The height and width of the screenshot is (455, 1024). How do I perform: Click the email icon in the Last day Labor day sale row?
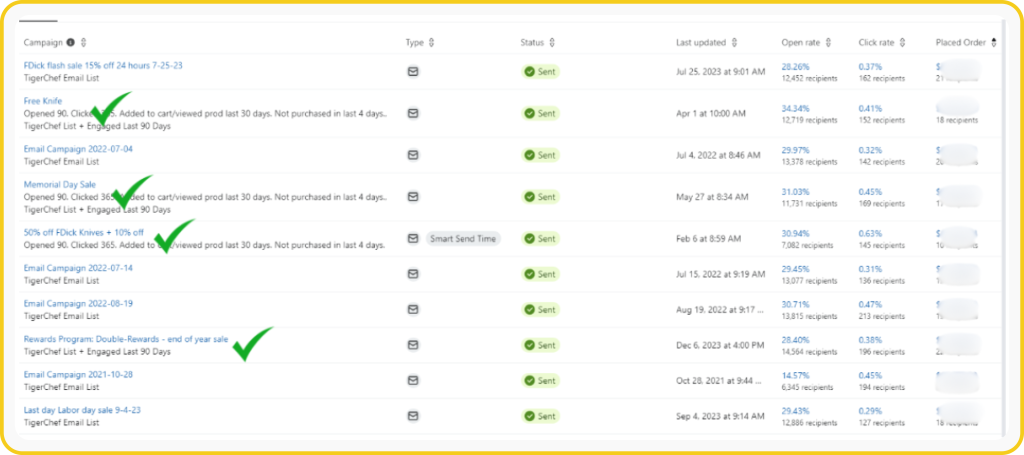tap(412, 416)
